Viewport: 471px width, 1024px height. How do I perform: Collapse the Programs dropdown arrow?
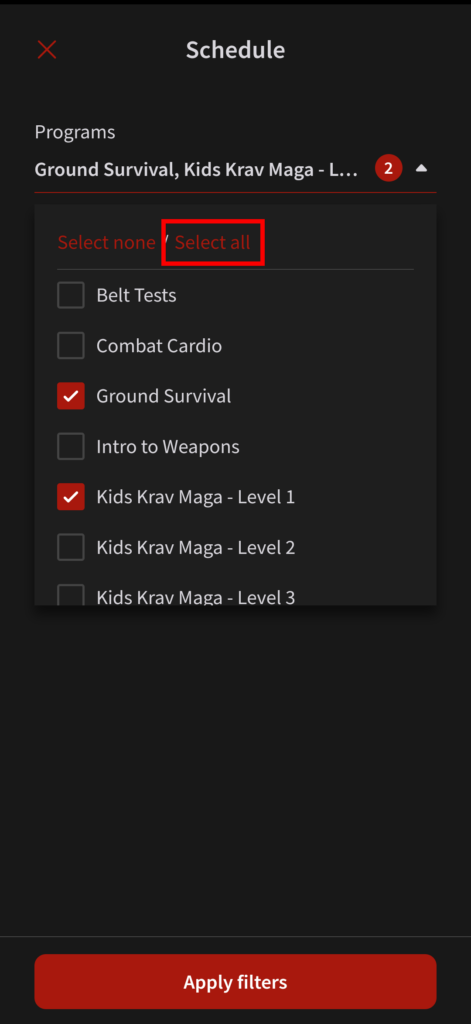click(x=421, y=168)
